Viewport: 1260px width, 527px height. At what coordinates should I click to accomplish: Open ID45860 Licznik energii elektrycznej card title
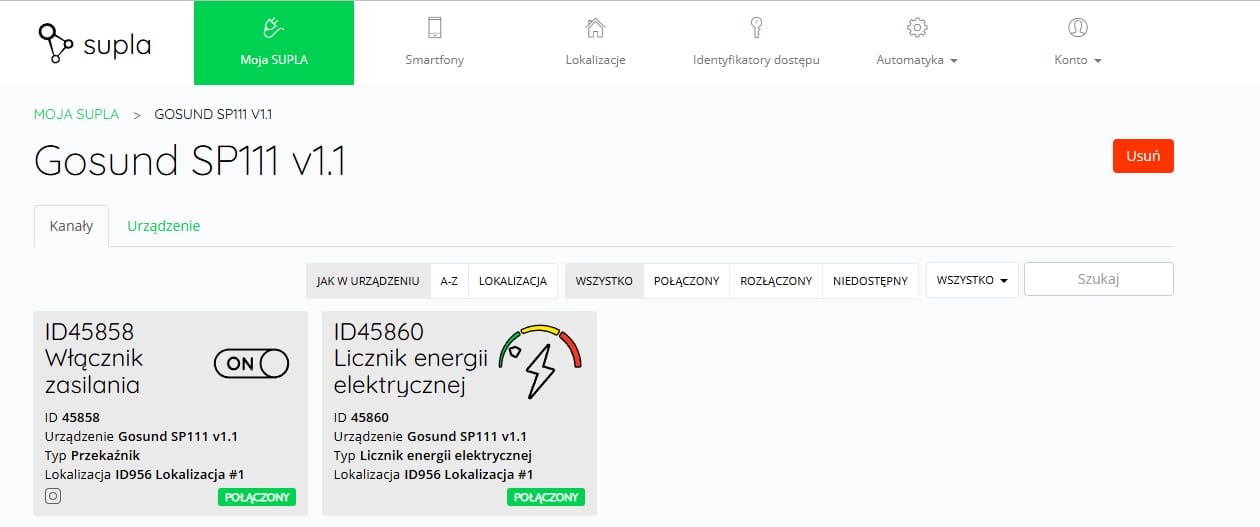pyautogui.click(x=410, y=358)
